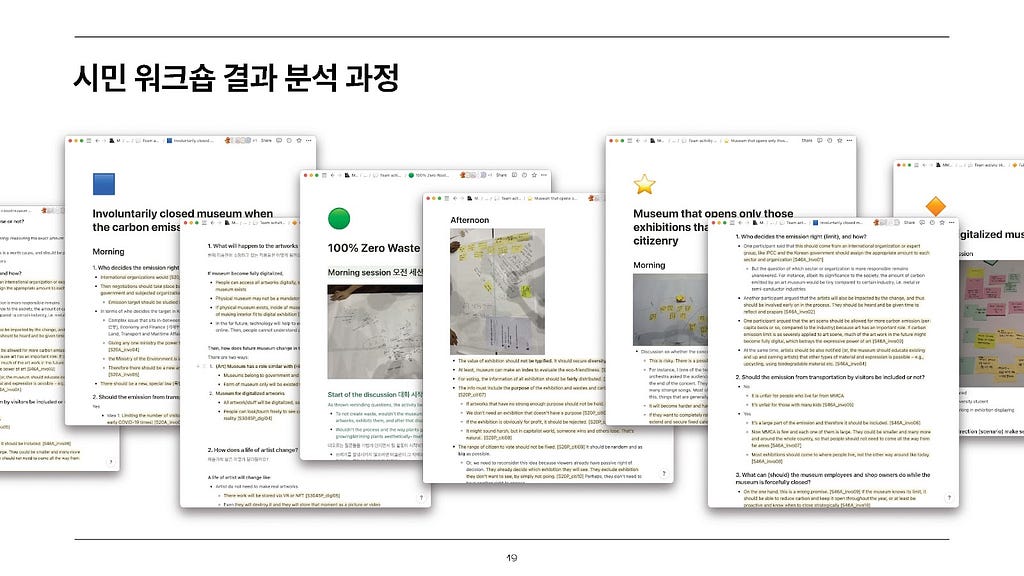This screenshot has width=1024, height=576.
Task: View updates clock in 100% Zero Waste window
Action: (x=524, y=175)
